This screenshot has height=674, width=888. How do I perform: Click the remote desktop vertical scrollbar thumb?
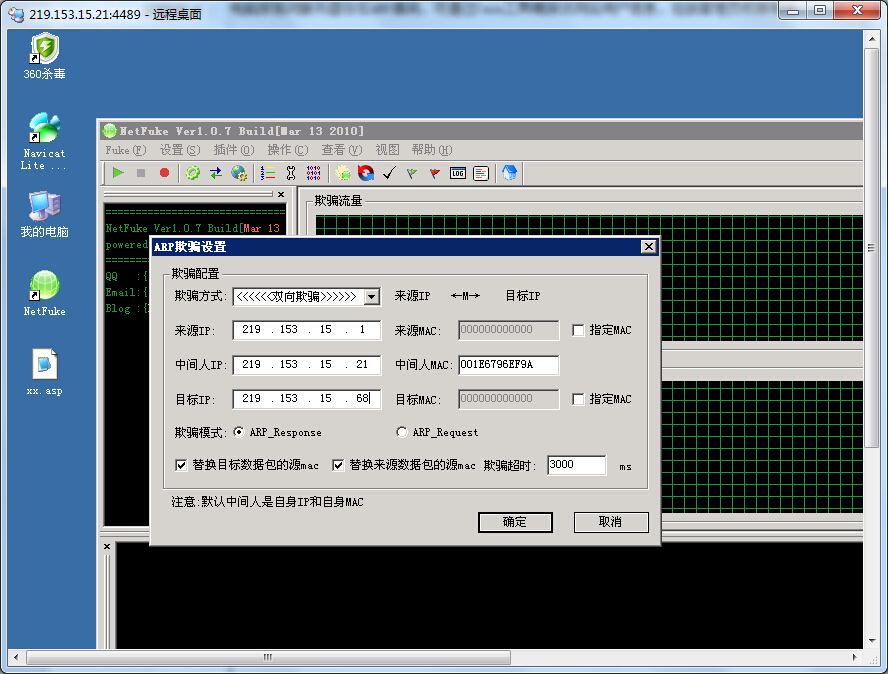coord(871,248)
